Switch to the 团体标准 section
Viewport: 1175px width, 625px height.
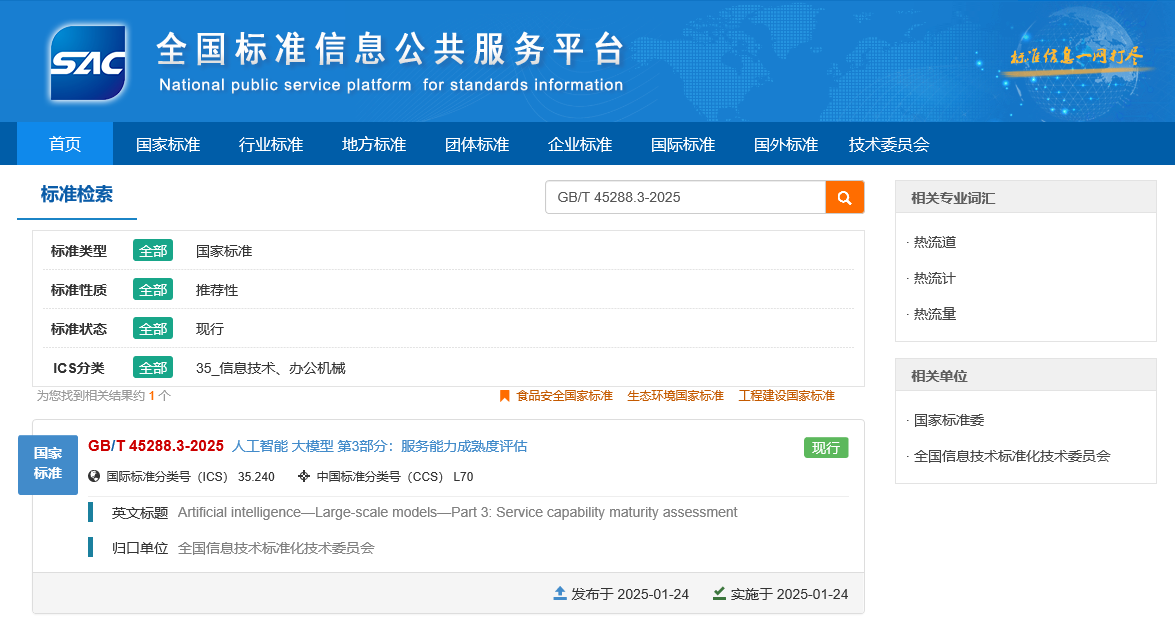pos(477,144)
